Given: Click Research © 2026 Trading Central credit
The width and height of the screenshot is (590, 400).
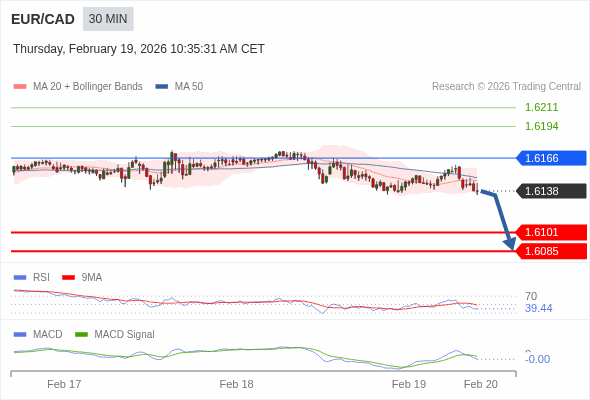Looking at the screenshot, I should [x=506, y=87].
